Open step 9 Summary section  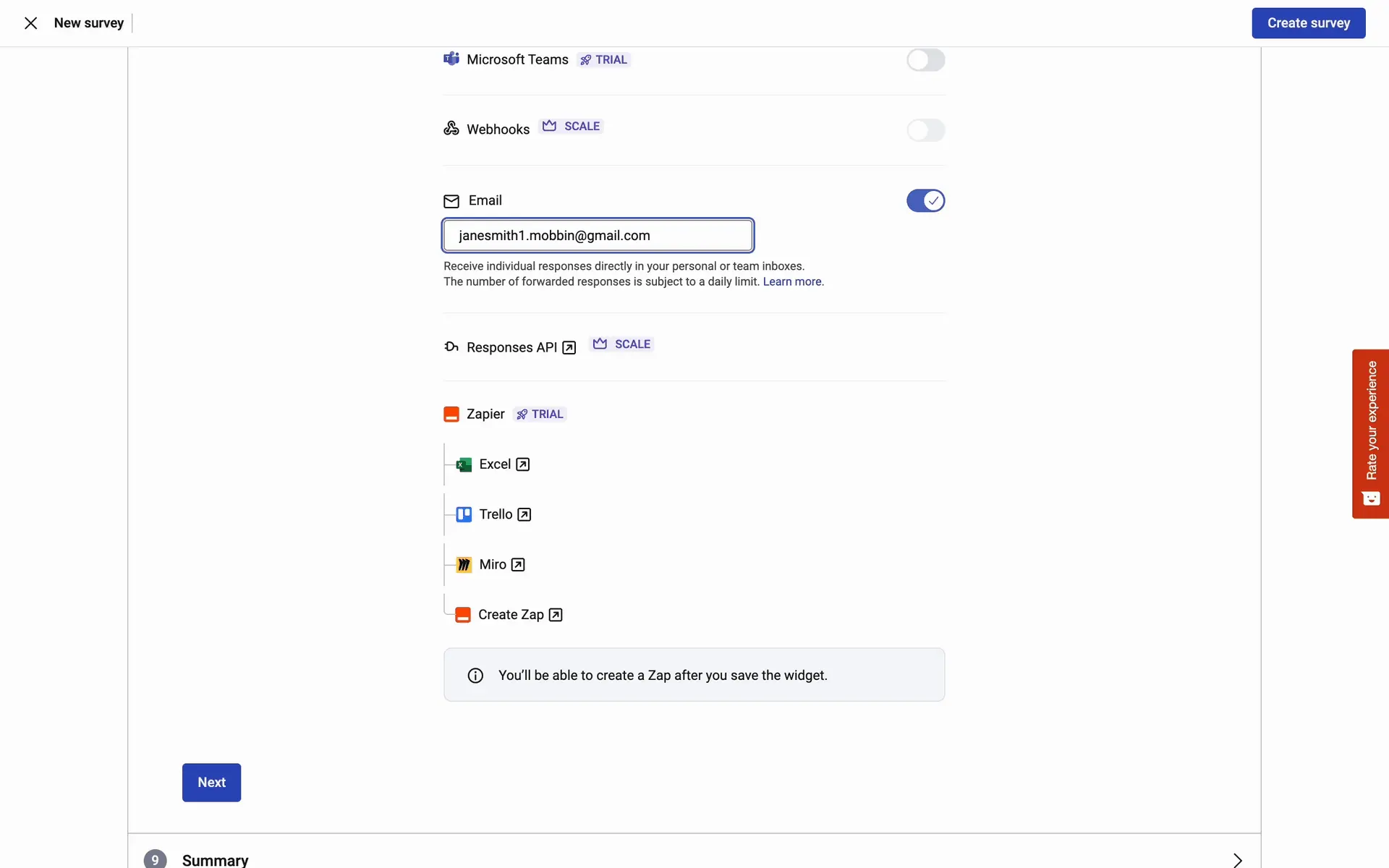(x=215, y=859)
